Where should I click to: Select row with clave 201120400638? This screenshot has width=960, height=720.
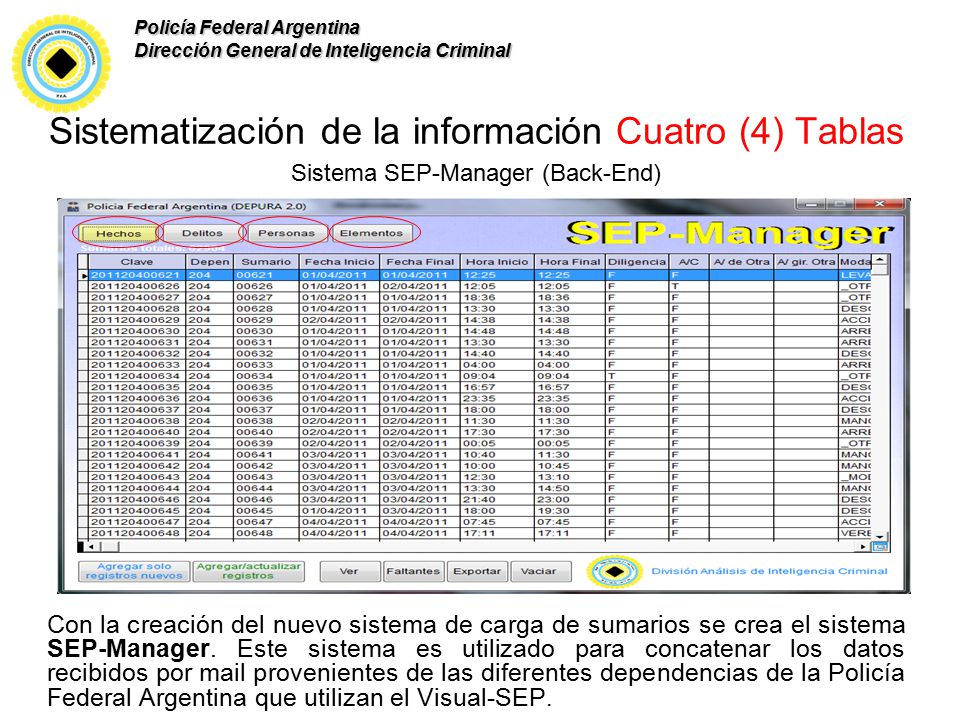(x=475, y=421)
